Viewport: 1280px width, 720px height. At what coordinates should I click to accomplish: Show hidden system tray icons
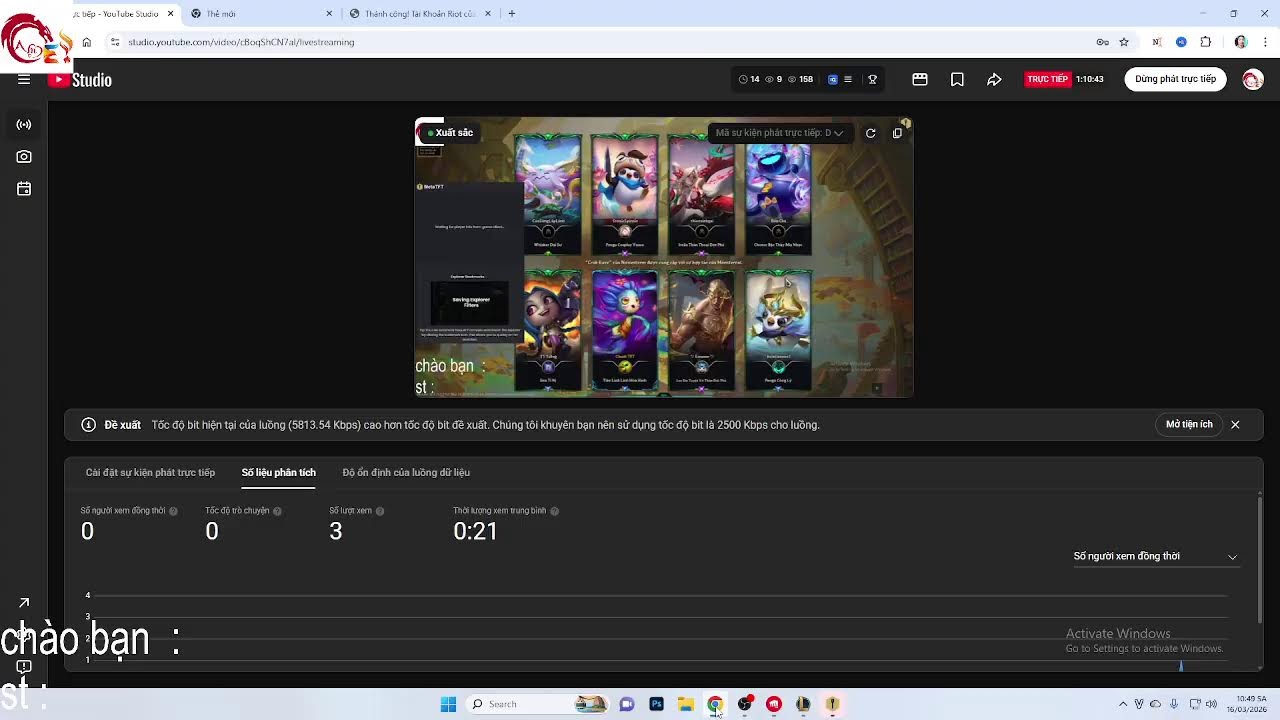coord(1122,704)
